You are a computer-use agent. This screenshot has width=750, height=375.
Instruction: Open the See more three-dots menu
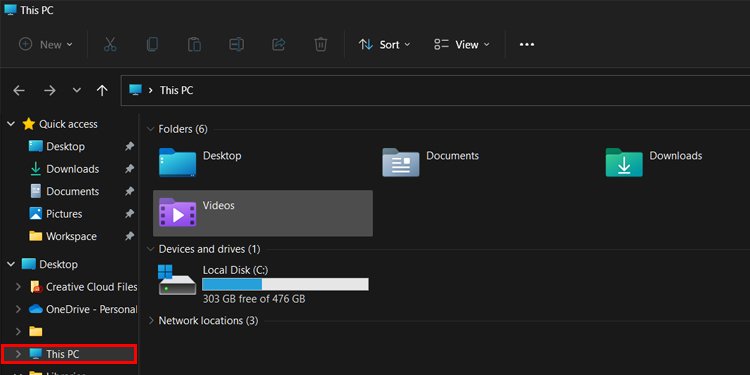(x=527, y=44)
